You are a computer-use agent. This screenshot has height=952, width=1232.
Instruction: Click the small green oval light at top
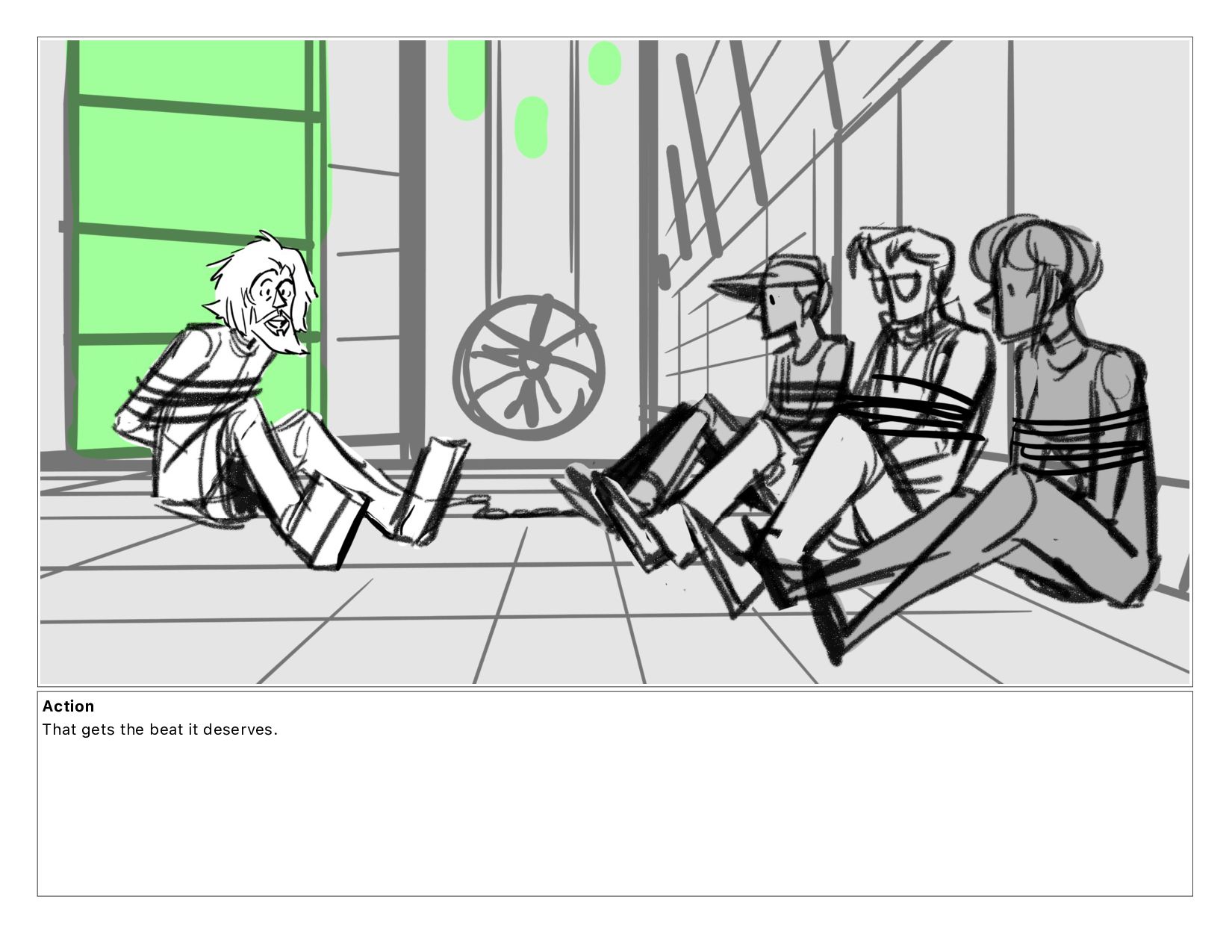coord(604,63)
